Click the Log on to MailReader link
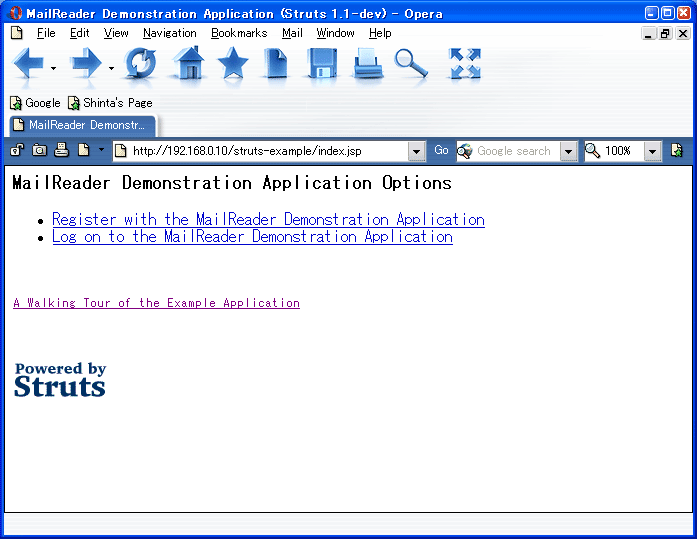The height and width of the screenshot is (539, 698). coord(252,237)
